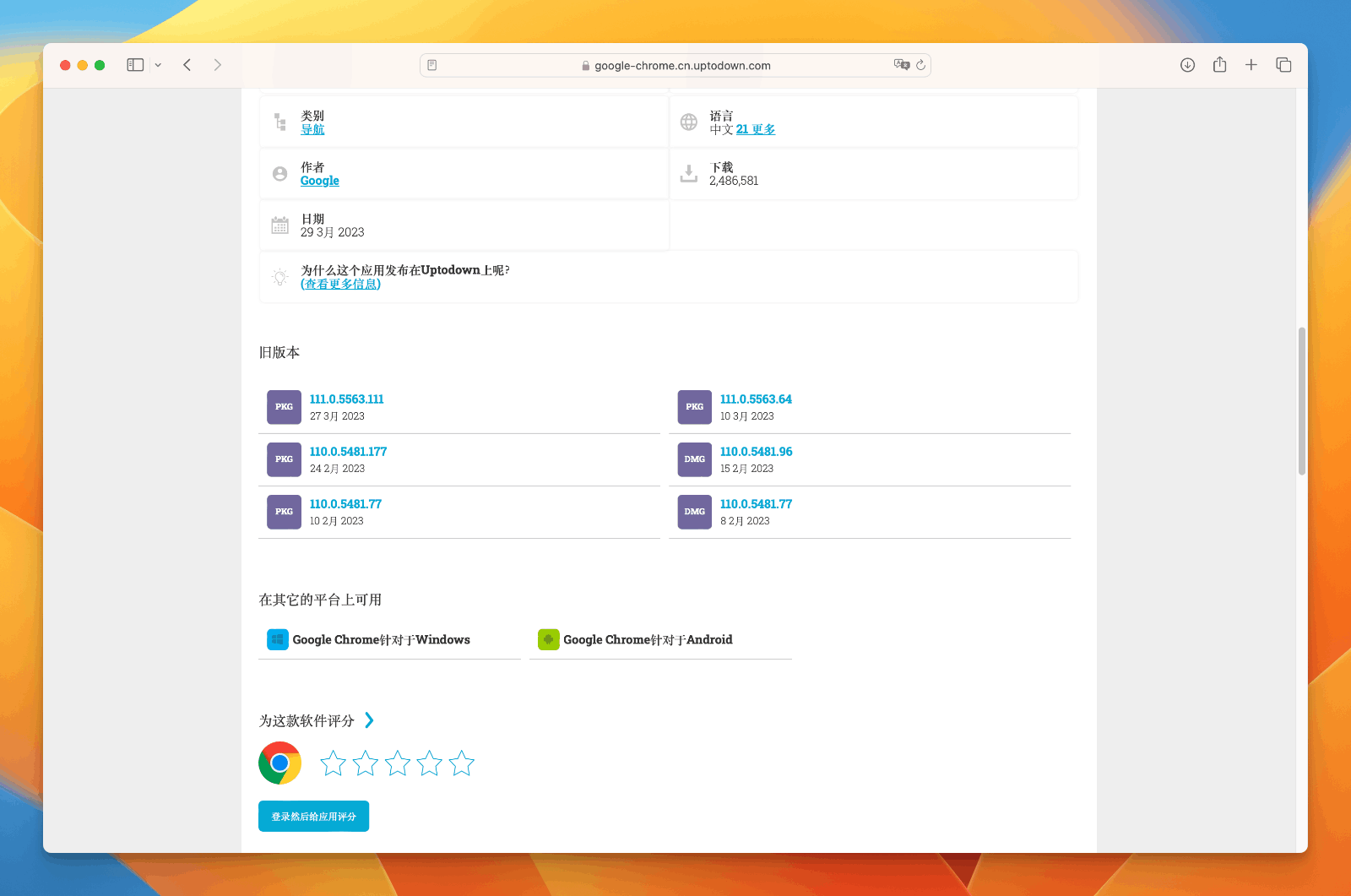Rate the app two stars

(366, 763)
